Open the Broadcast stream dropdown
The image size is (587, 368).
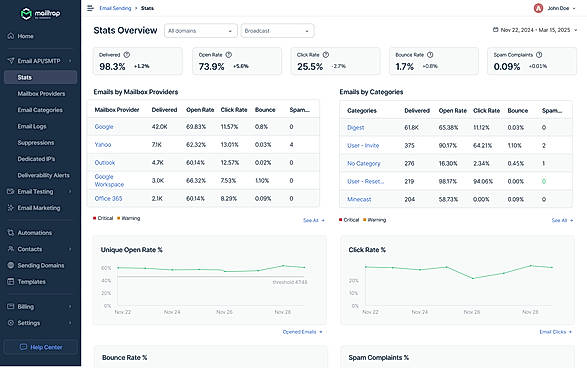pyautogui.click(x=277, y=31)
